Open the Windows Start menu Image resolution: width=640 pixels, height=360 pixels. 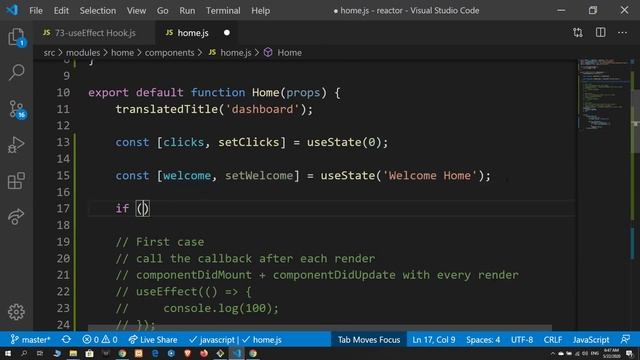click(8, 353)
